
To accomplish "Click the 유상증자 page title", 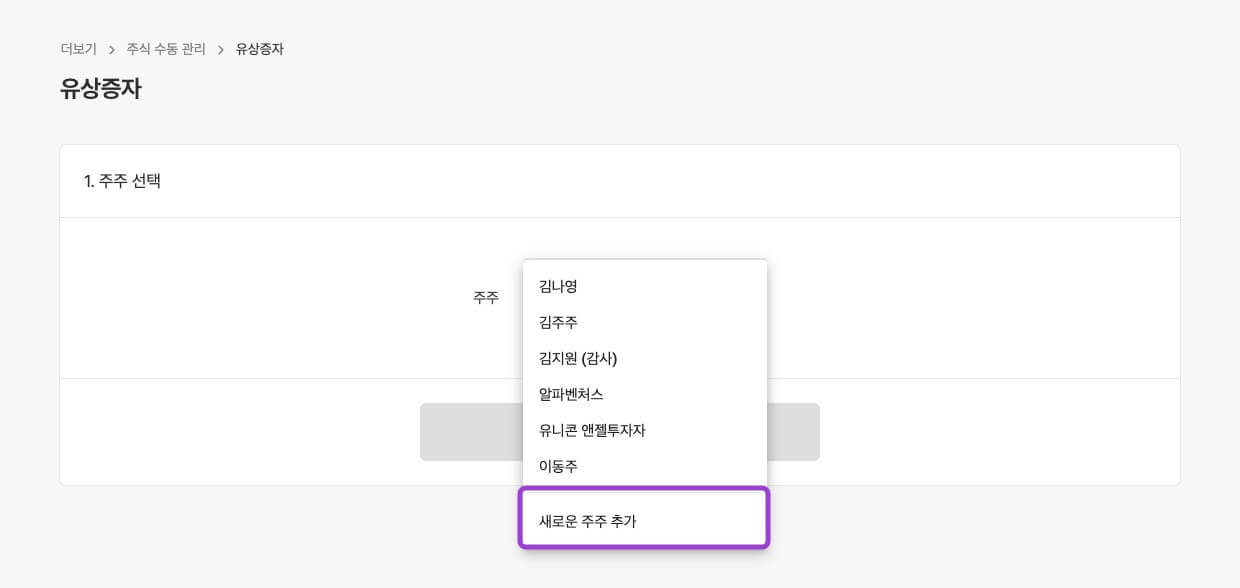I will pyautogui.click(x=101, y=89).
